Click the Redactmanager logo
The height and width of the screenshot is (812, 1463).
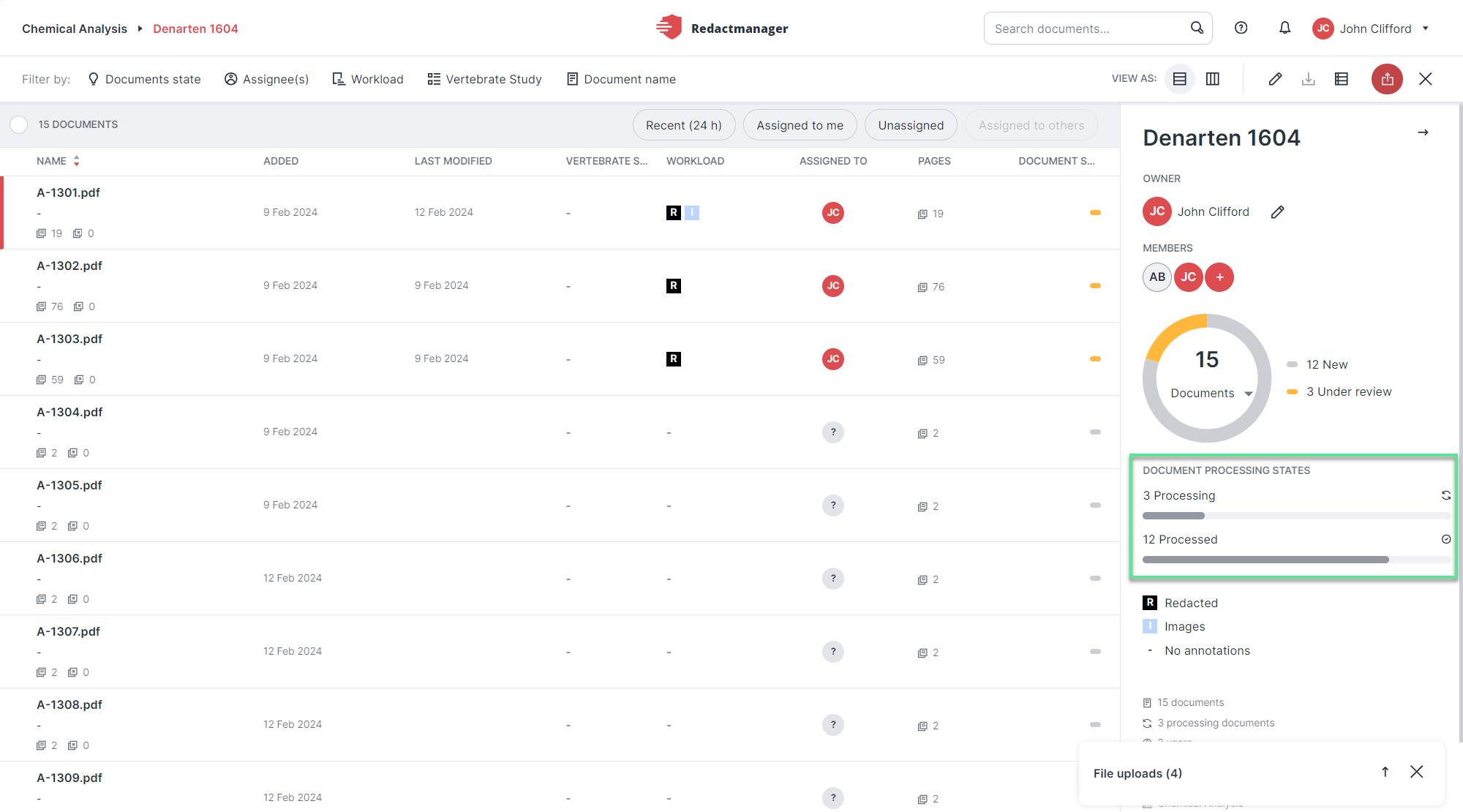722,28
